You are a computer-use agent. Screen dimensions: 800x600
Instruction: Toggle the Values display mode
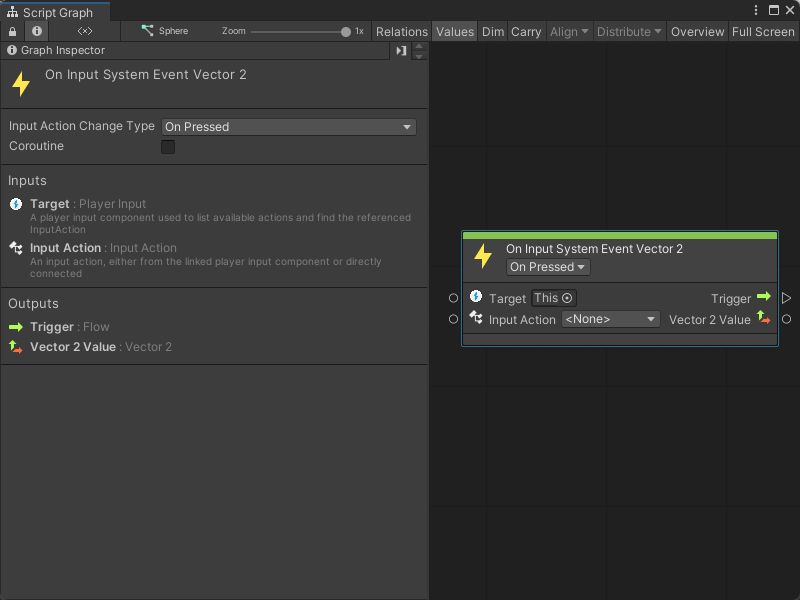(455, 31)
